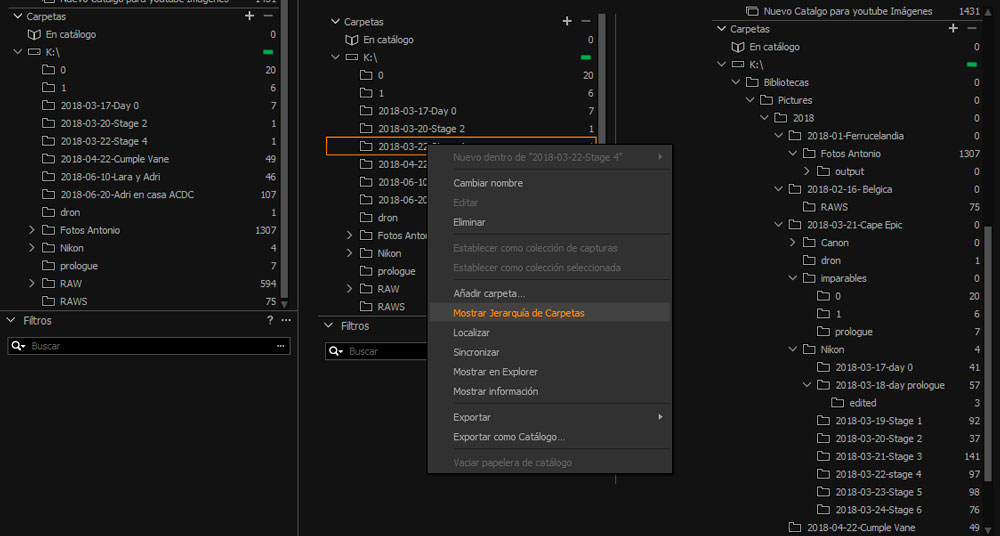Expand the Canon folder
Image resolution: width=1000 pixels, height=536 pixels.
(793, 243)
